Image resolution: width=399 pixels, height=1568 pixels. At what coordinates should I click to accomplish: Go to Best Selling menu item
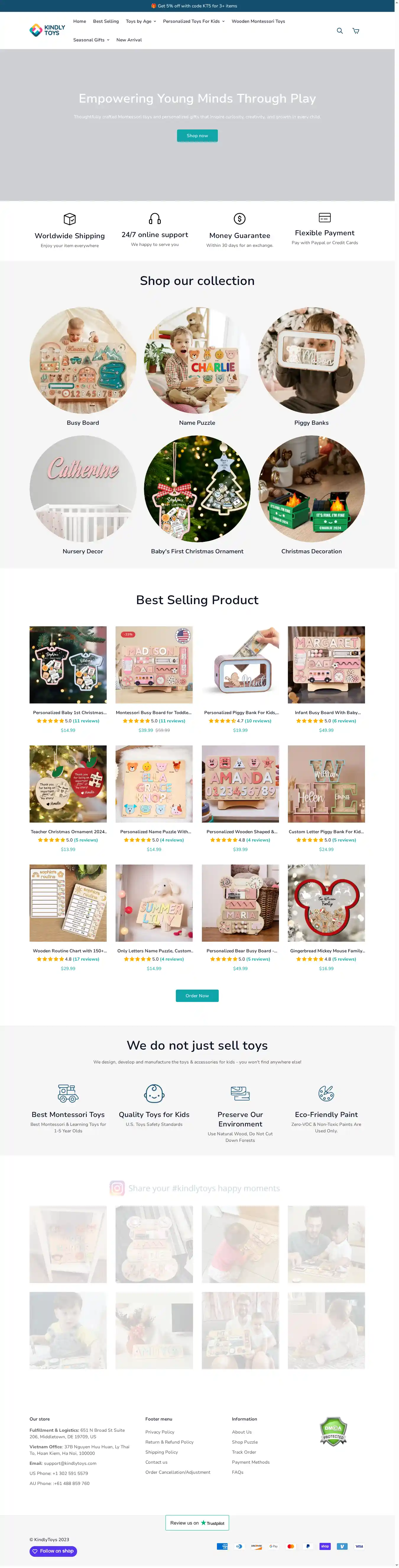click(106, 21)
